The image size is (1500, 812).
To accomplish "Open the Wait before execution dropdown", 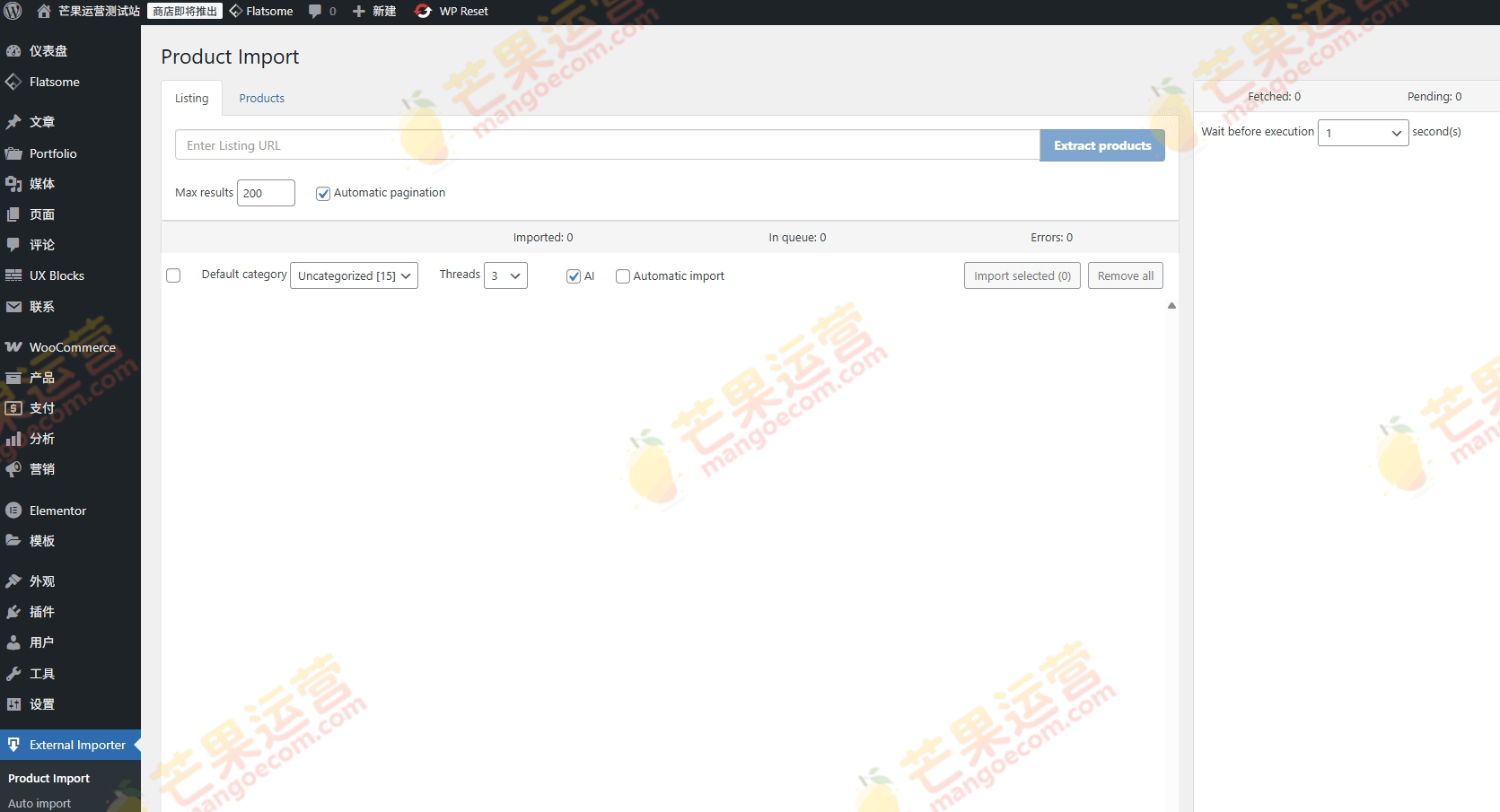I will point(1363,132).
